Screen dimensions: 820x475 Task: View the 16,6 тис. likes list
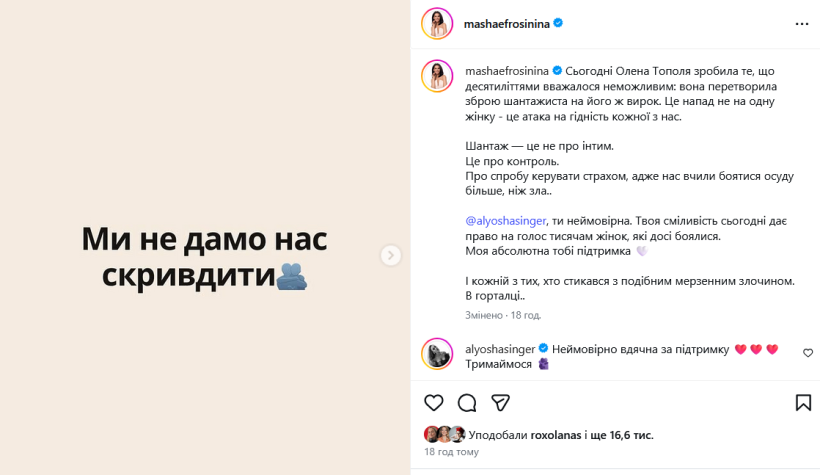[626, 435]
